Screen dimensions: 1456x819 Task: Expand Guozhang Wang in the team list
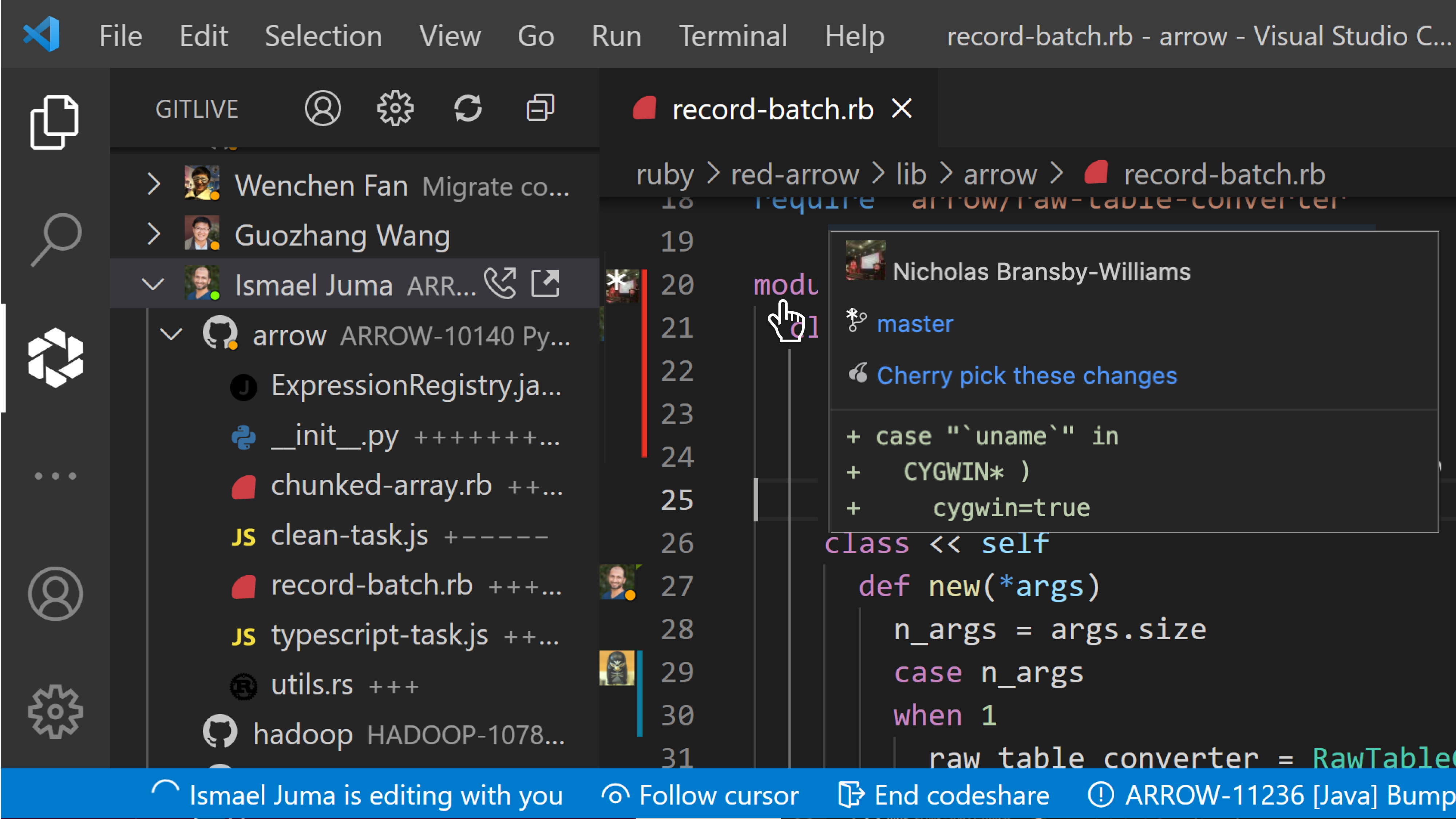click(x=154, y=234)
